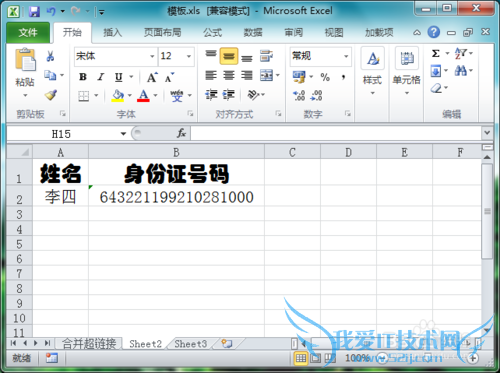Open the font size 12 dropdown
500x373 pixels.
tap(189, 56)
